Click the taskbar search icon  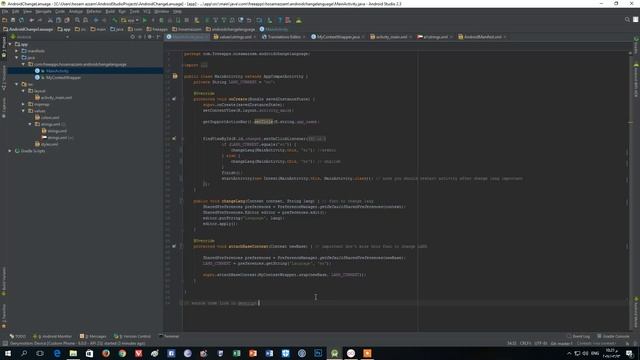click(x=24, y=353)
